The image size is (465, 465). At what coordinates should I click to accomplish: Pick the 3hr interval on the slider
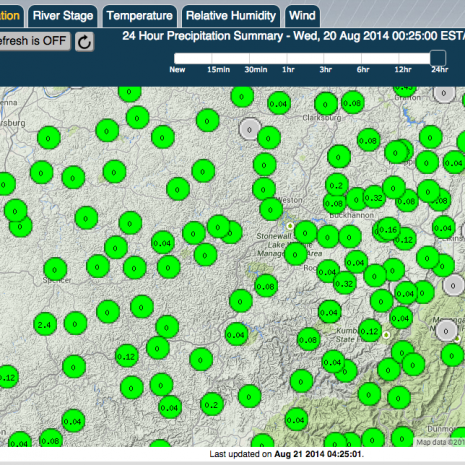point(326,70)
